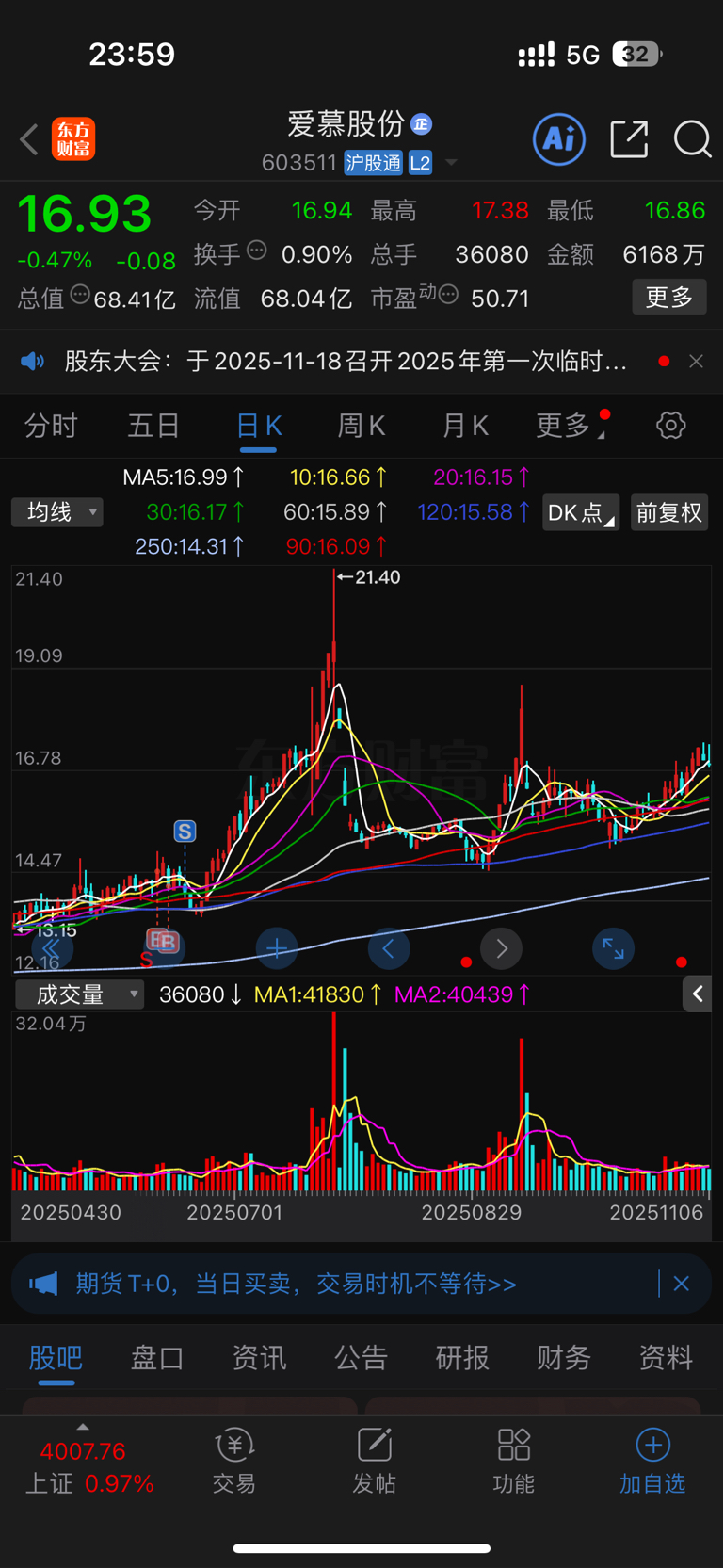
Task: Open the 资讯 tab
Action: click(x=259, y=1357)
